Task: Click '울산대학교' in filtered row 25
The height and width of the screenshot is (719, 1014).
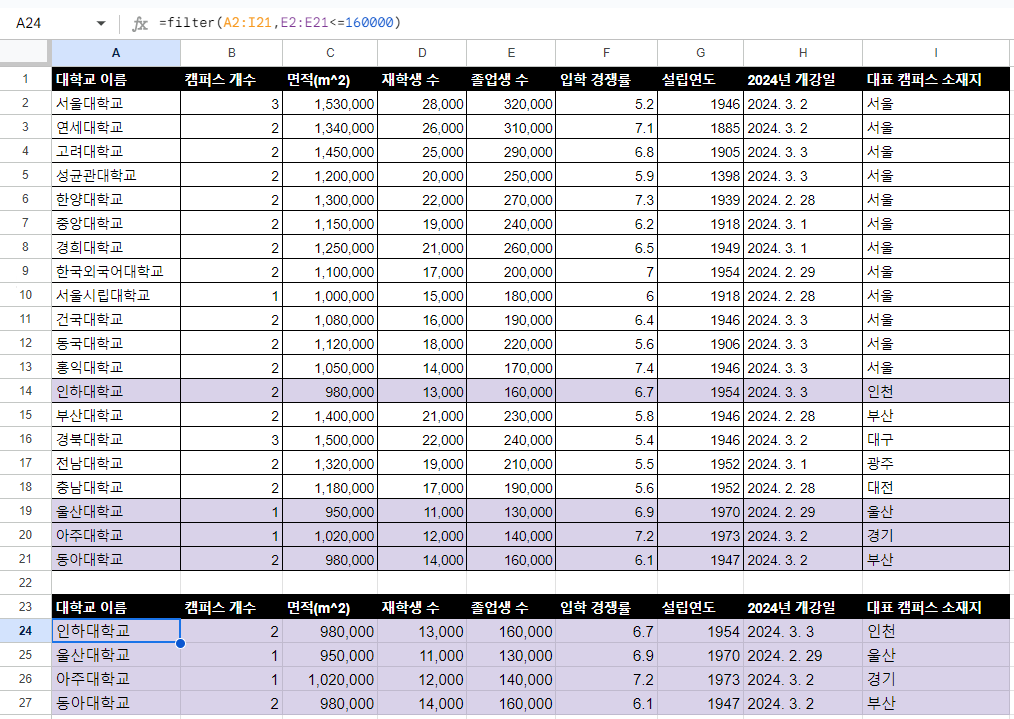Action: (x=116, y=655)
